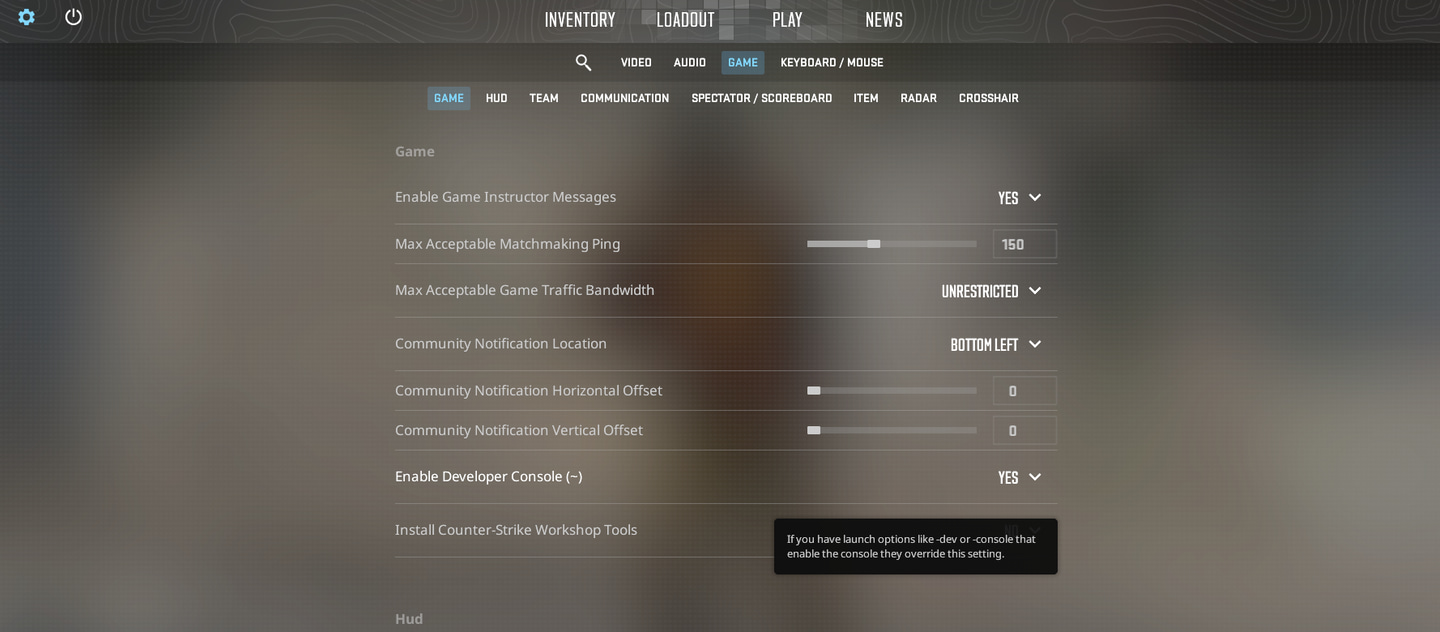Open settings via the gear icon
The height and width of the screenshot is (632, 1440).
[27, 17]
